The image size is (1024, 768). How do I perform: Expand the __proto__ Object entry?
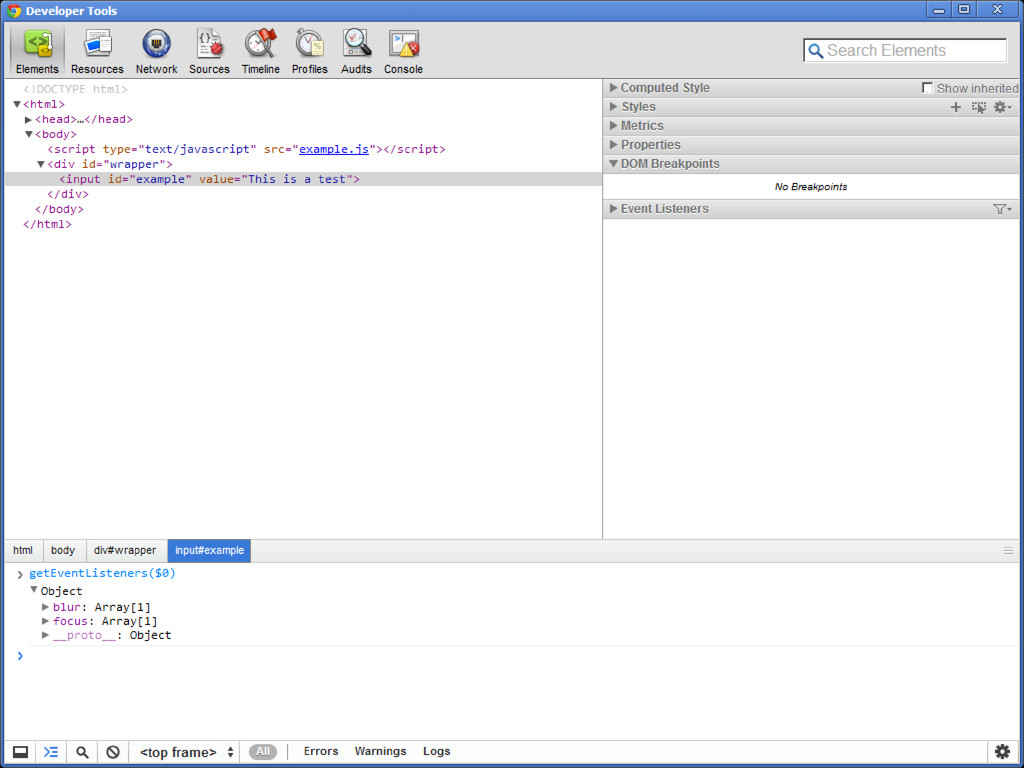[45, 635]
